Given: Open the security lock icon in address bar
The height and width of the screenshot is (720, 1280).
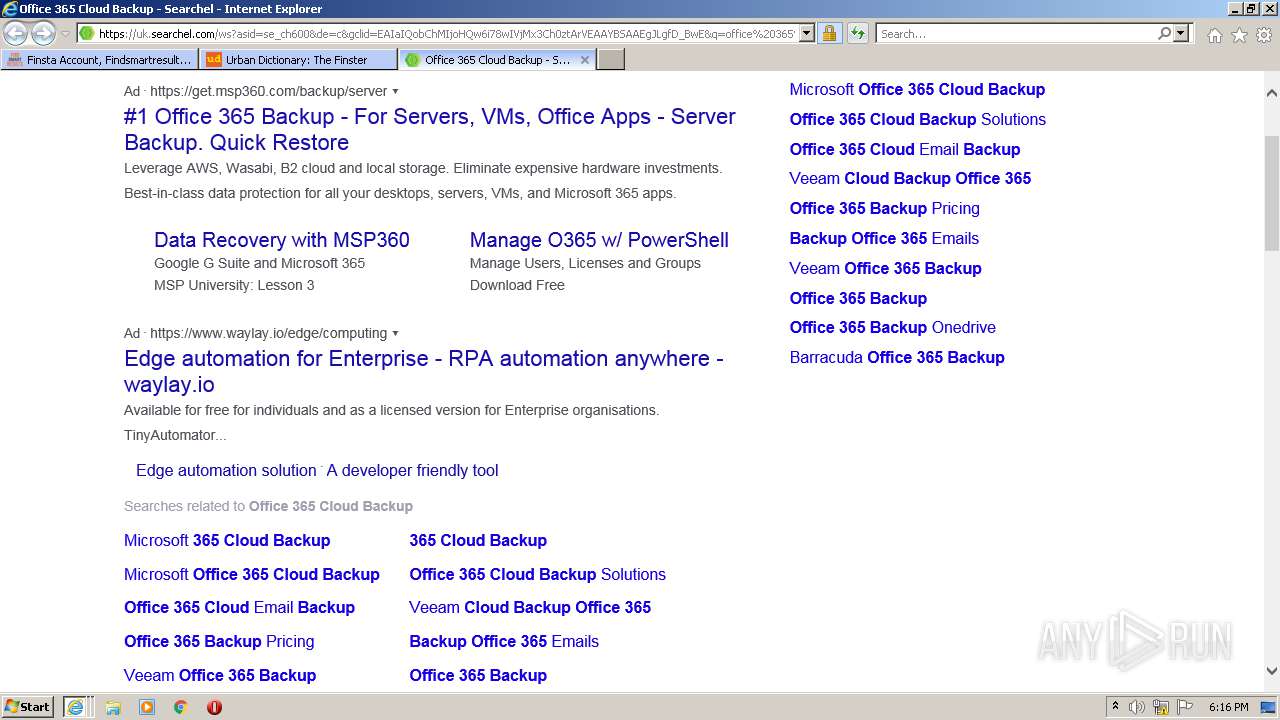Looking at the screenshot, I should 829,33.
